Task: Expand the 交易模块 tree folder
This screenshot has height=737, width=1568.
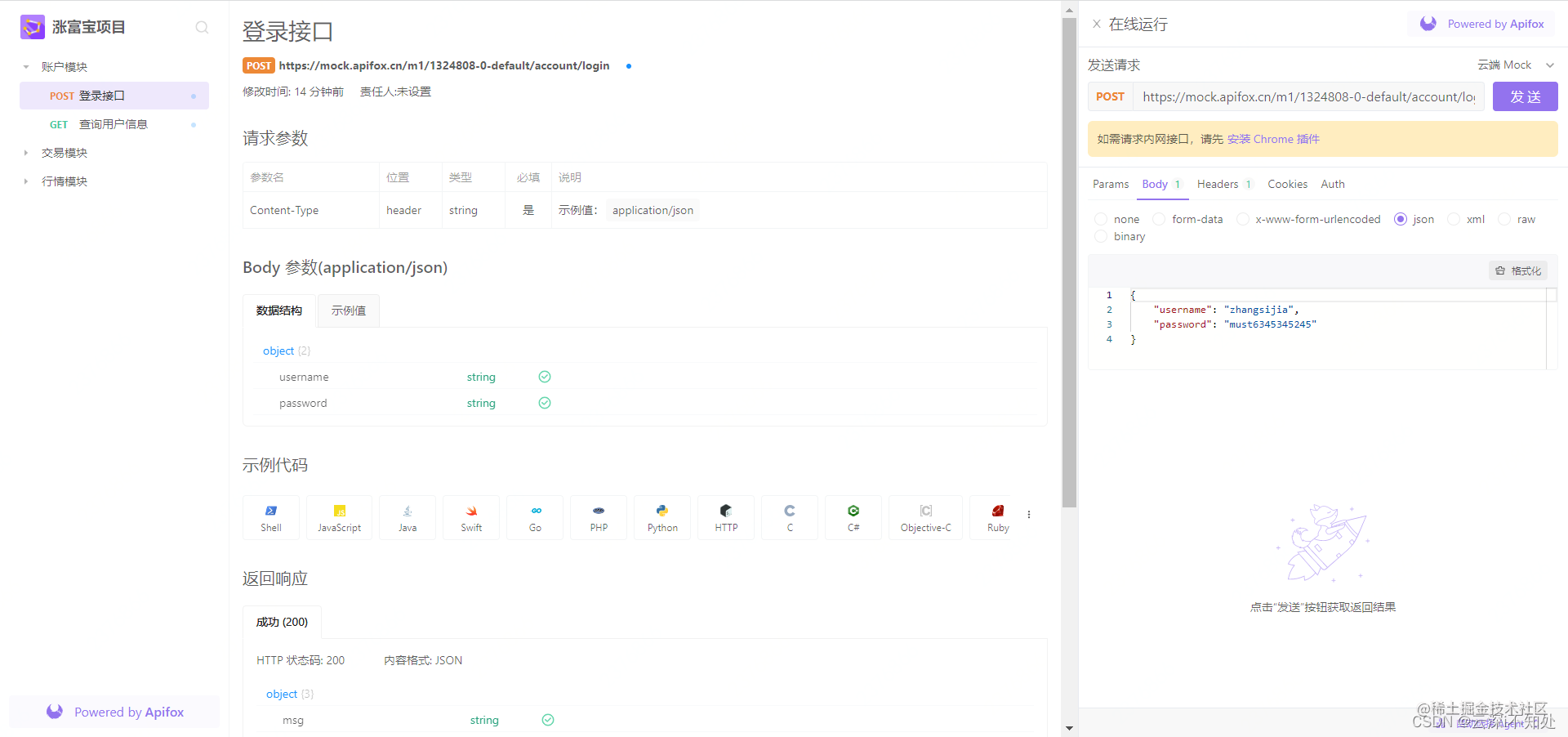Action: [26, 153]
